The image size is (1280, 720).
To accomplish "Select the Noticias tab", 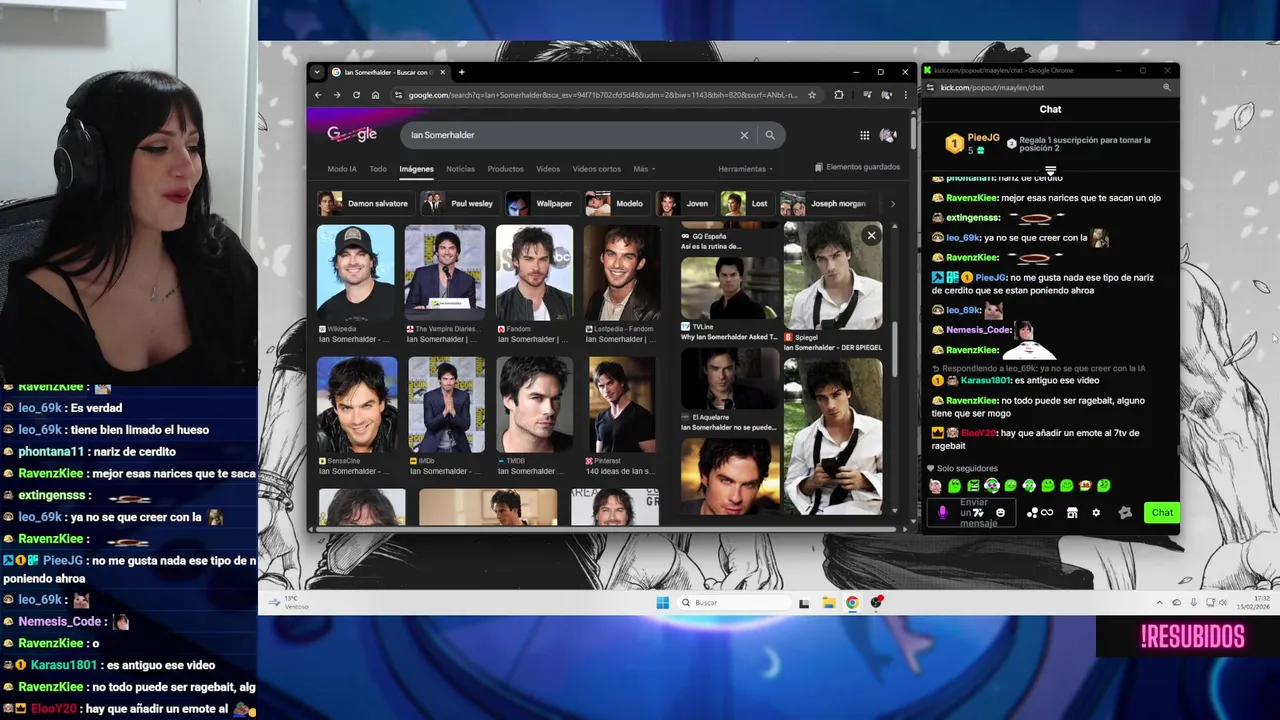I will [460, 169].
